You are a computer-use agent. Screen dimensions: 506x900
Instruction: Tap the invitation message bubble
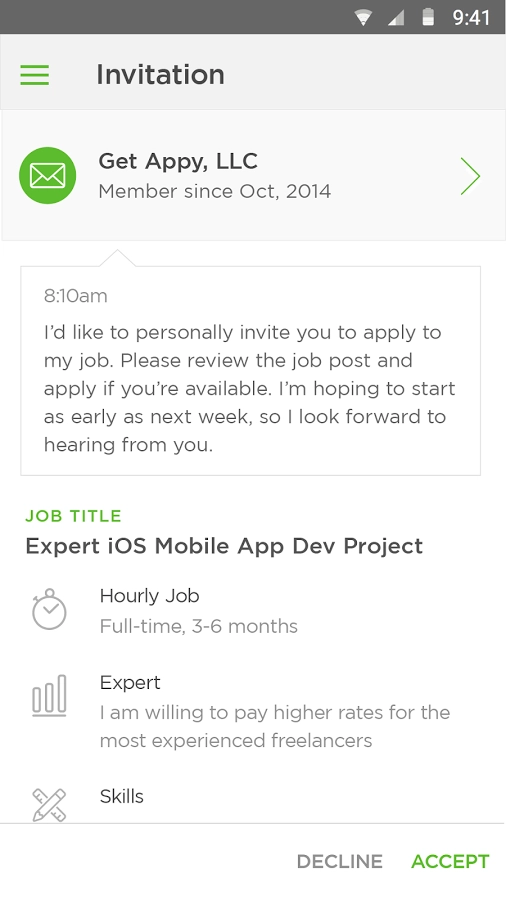coord(251,371)
